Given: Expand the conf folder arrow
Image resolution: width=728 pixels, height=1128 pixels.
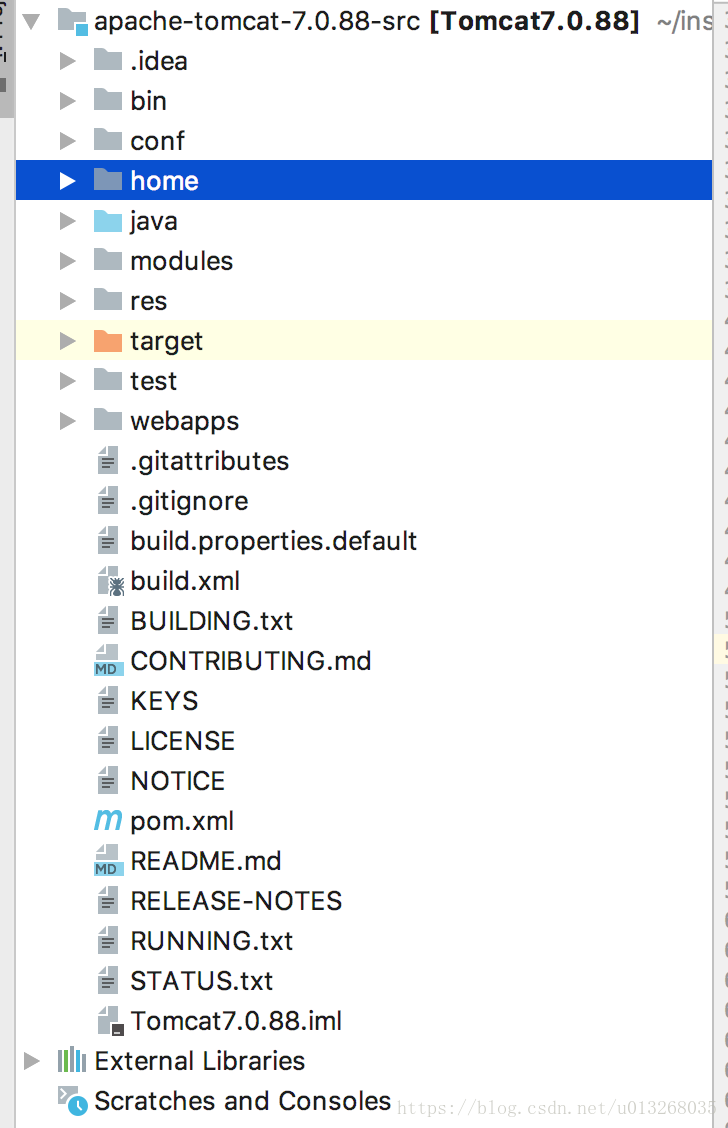Looking at the screenshot, I should (68, 141).
